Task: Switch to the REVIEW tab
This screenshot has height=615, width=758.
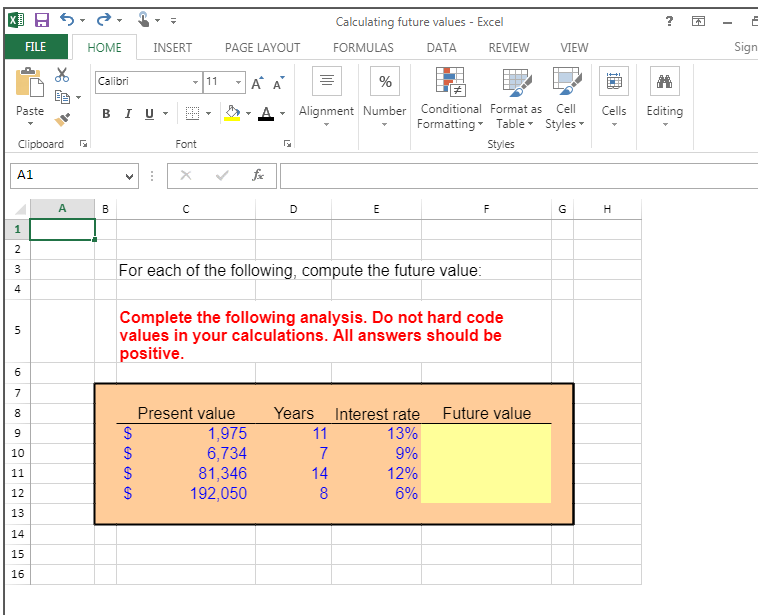Action: 509,47
